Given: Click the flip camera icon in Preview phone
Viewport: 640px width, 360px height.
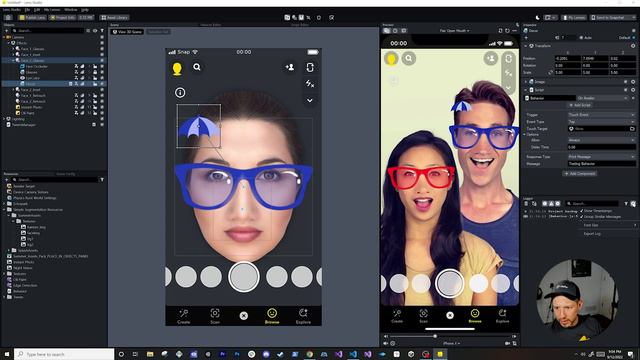Looking at the screenshot, I should (x=508, y=58).
